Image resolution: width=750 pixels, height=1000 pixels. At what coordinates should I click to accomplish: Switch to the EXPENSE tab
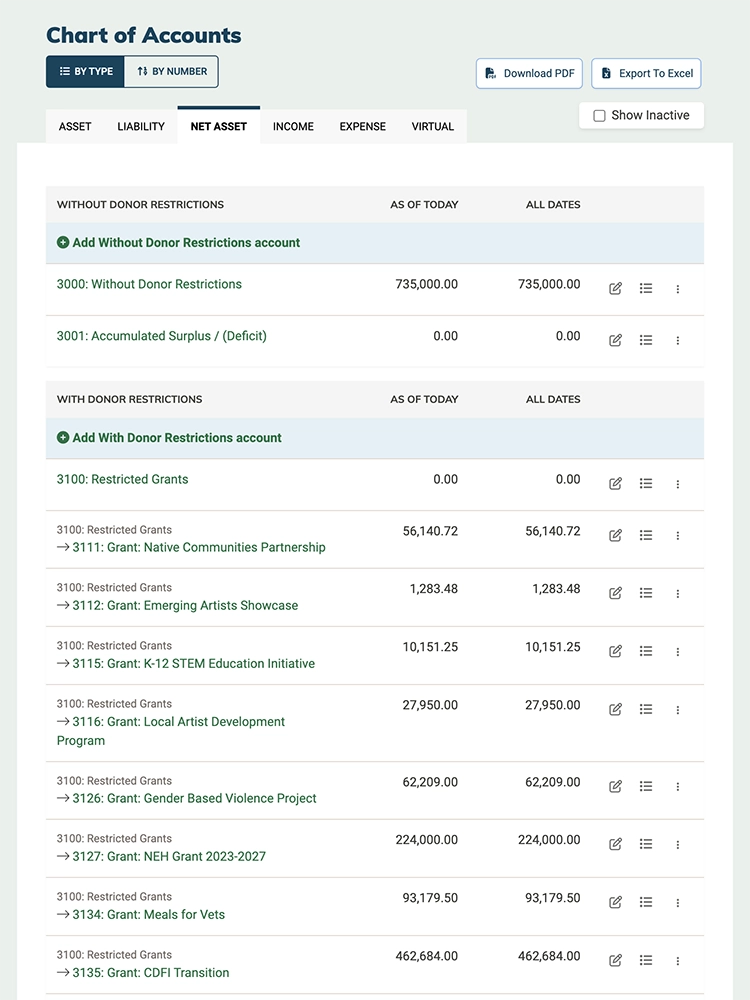click(x=362, y=126)
